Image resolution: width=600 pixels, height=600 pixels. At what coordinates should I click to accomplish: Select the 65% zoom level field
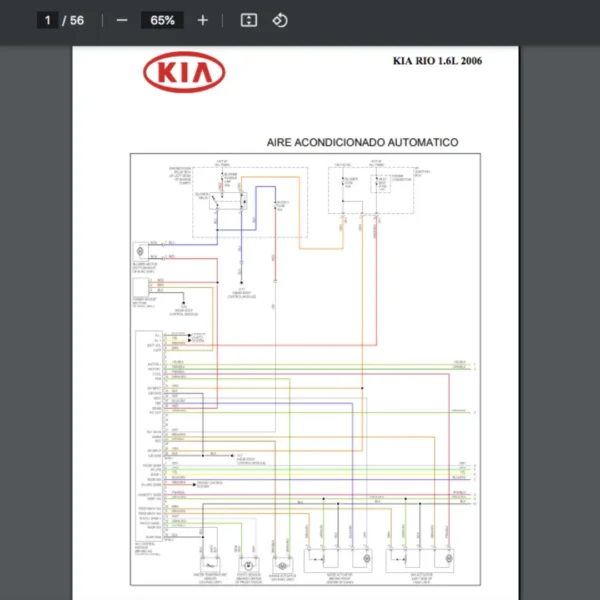[x=162, y=20]
